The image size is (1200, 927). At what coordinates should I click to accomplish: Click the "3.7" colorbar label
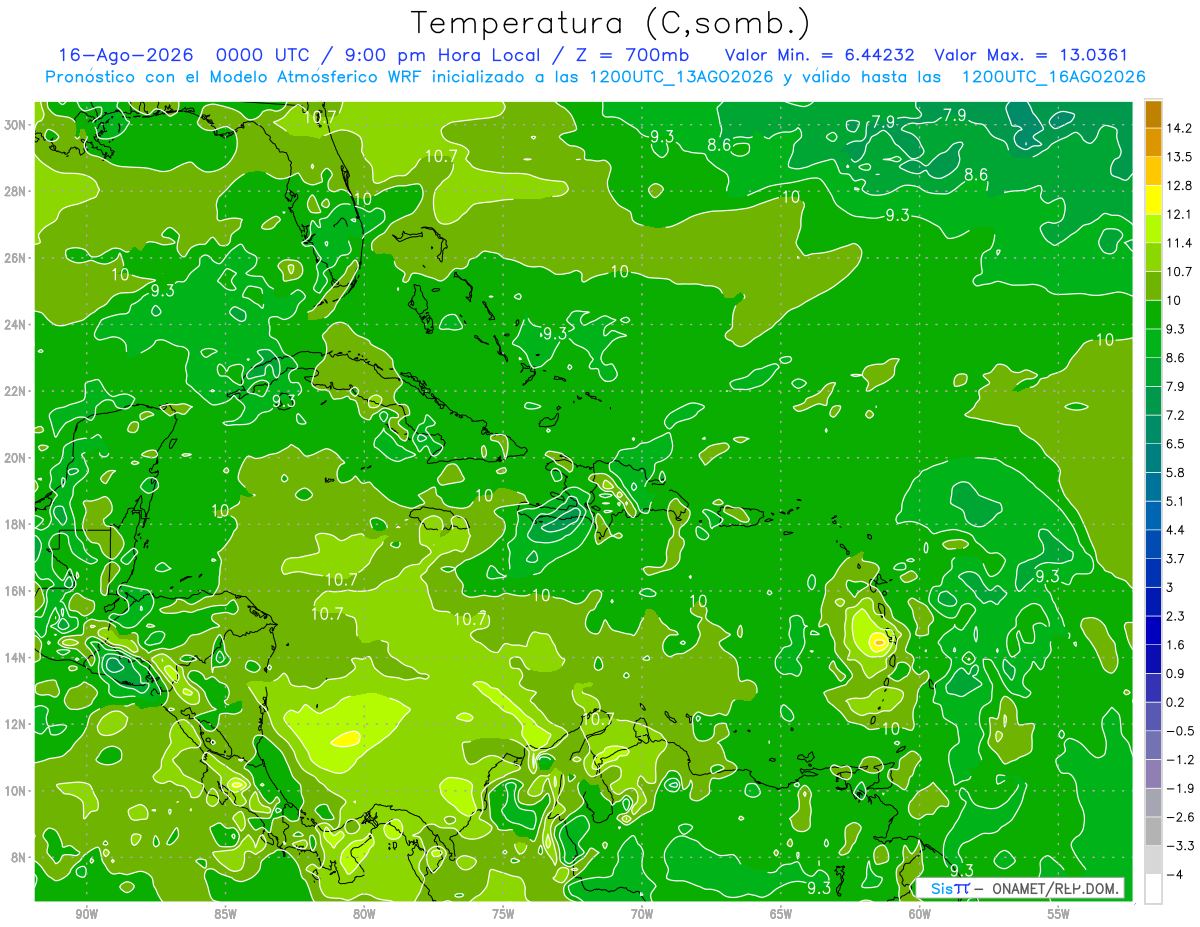(x=1176, y=558)
